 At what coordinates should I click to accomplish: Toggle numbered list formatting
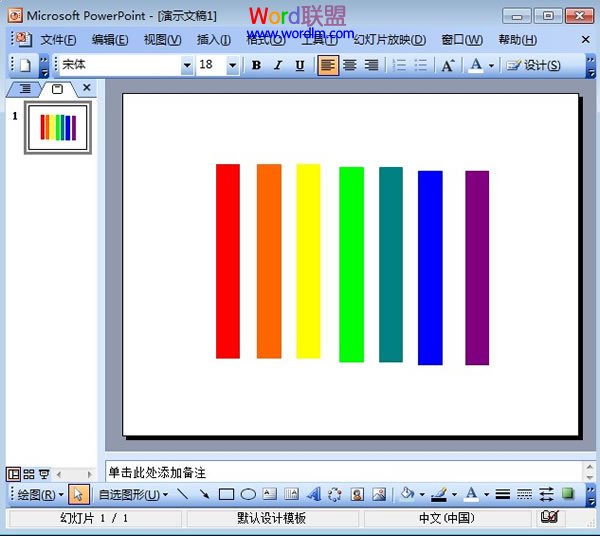(x=399, y=65)
